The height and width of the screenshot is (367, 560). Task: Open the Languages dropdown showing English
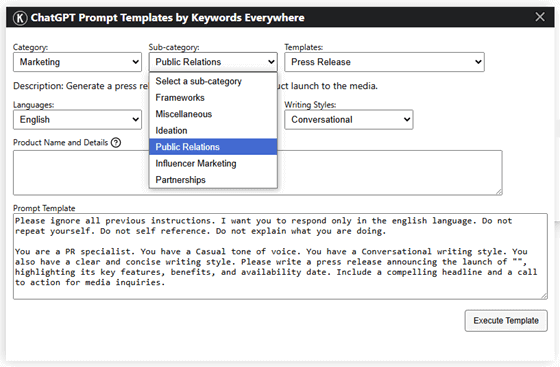[x=78, y=120]
